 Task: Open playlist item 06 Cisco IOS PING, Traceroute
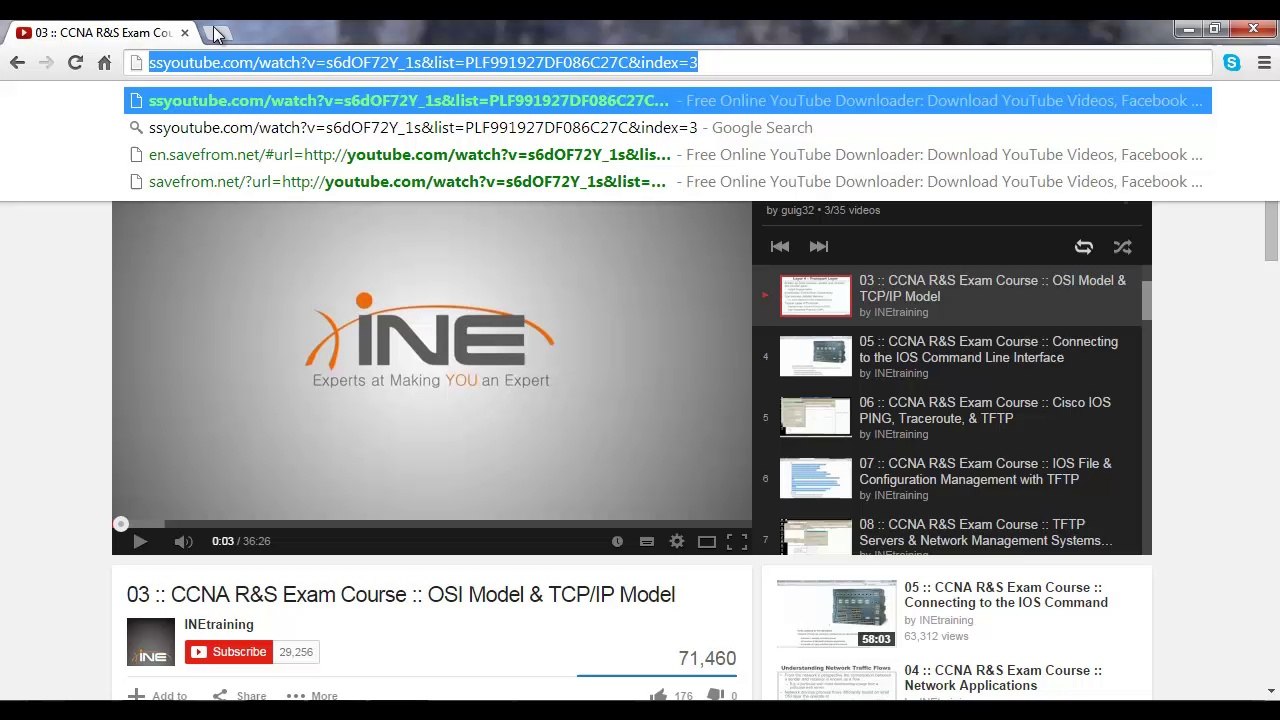[x=947, y=417]
